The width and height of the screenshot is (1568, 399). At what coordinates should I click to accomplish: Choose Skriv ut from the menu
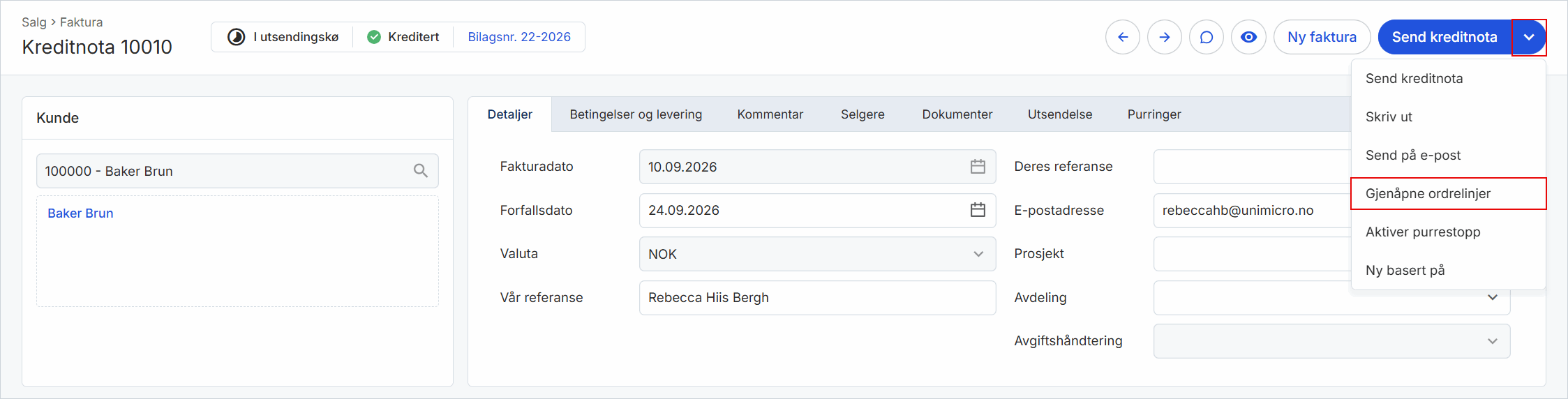(1449, 117)
